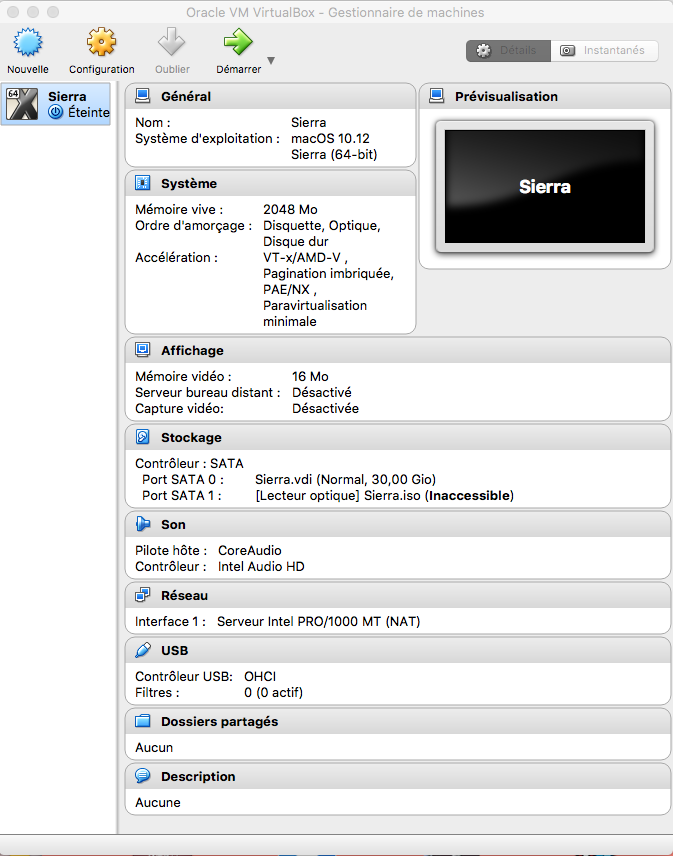Click the Système chip icon
Screen dimensions: 673x856
click(x=142, y=183)
